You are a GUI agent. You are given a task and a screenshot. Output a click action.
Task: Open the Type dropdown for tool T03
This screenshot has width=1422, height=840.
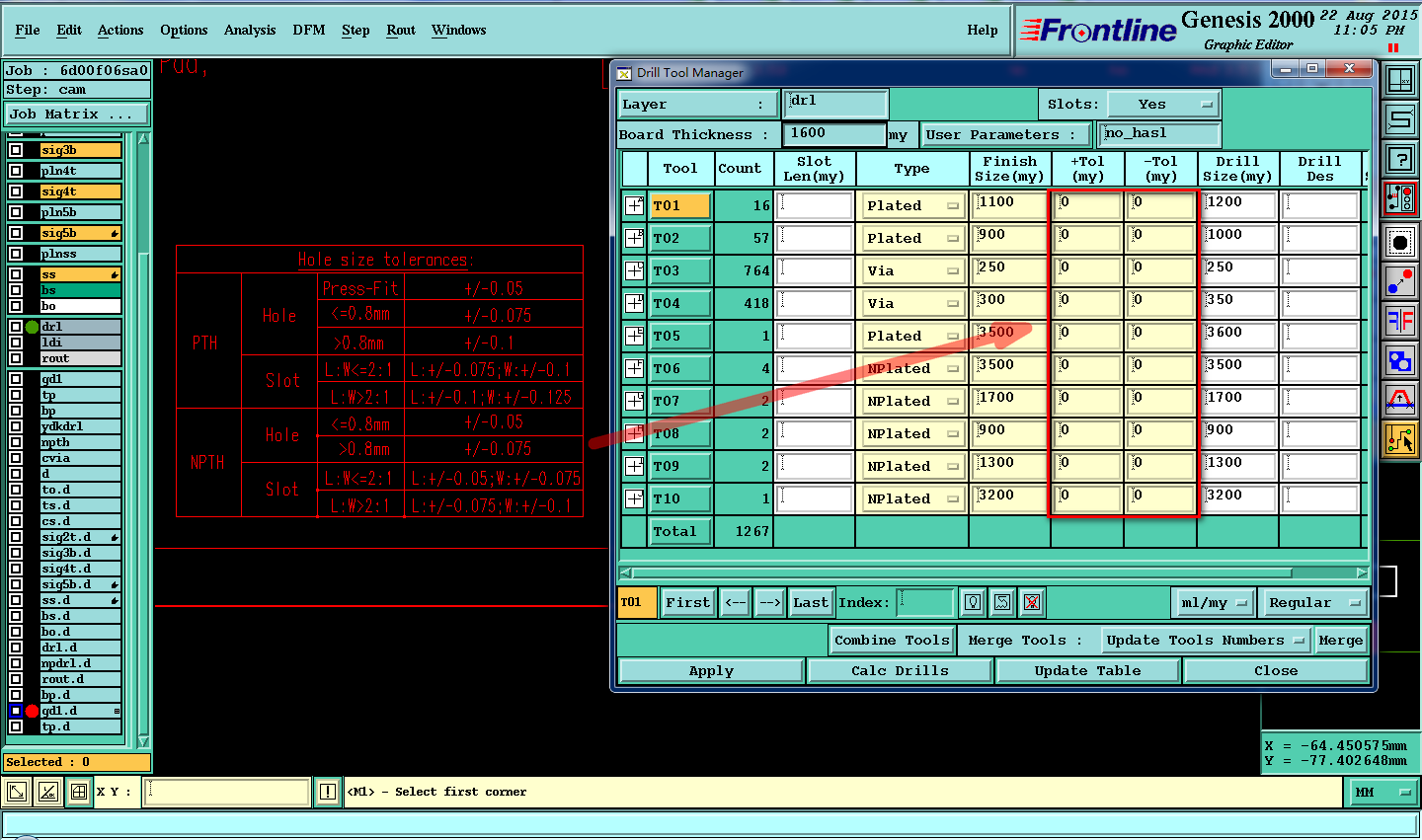pyautogui.click(x=911, y=270)
